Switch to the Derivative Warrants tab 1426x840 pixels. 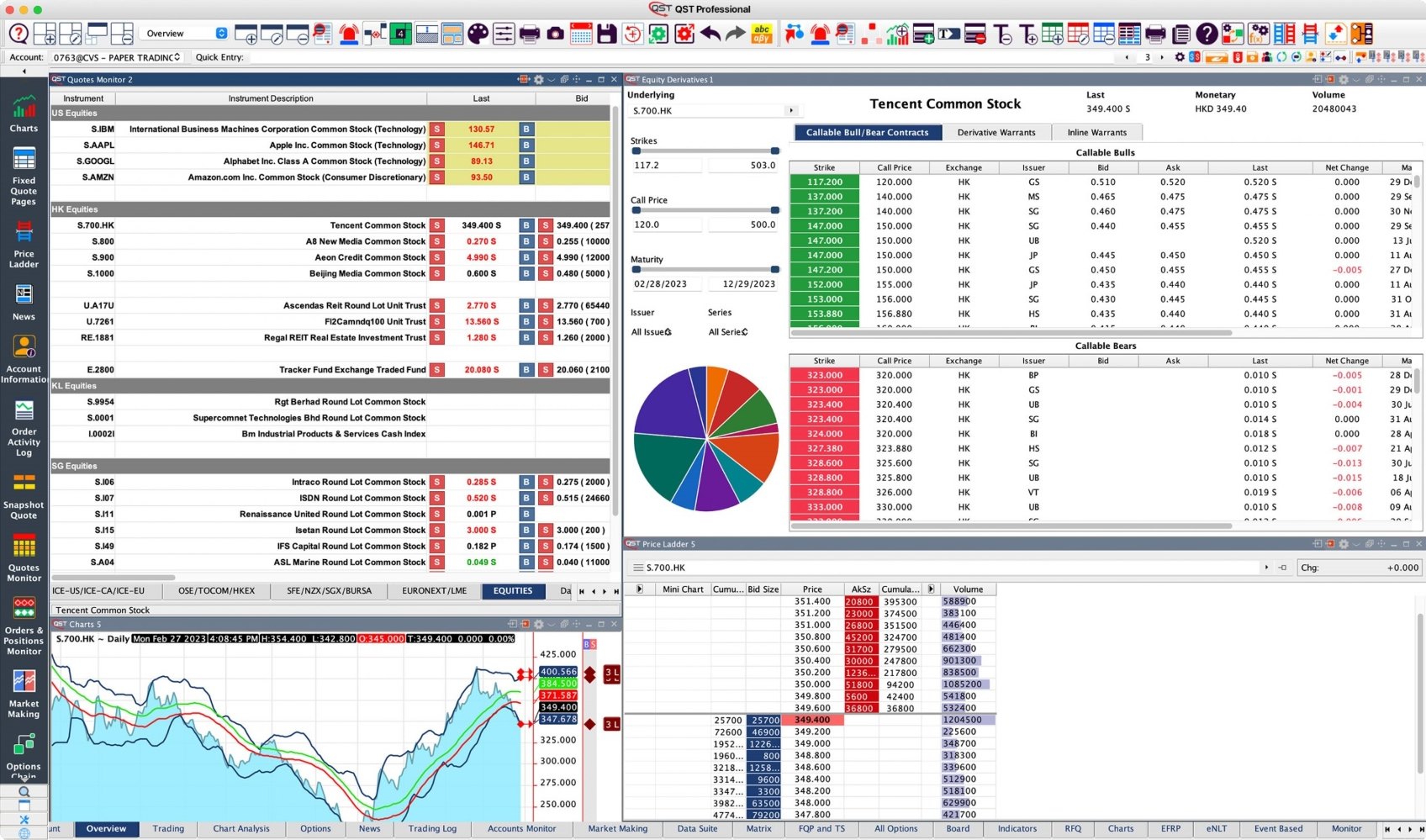(x=996, y=132)
